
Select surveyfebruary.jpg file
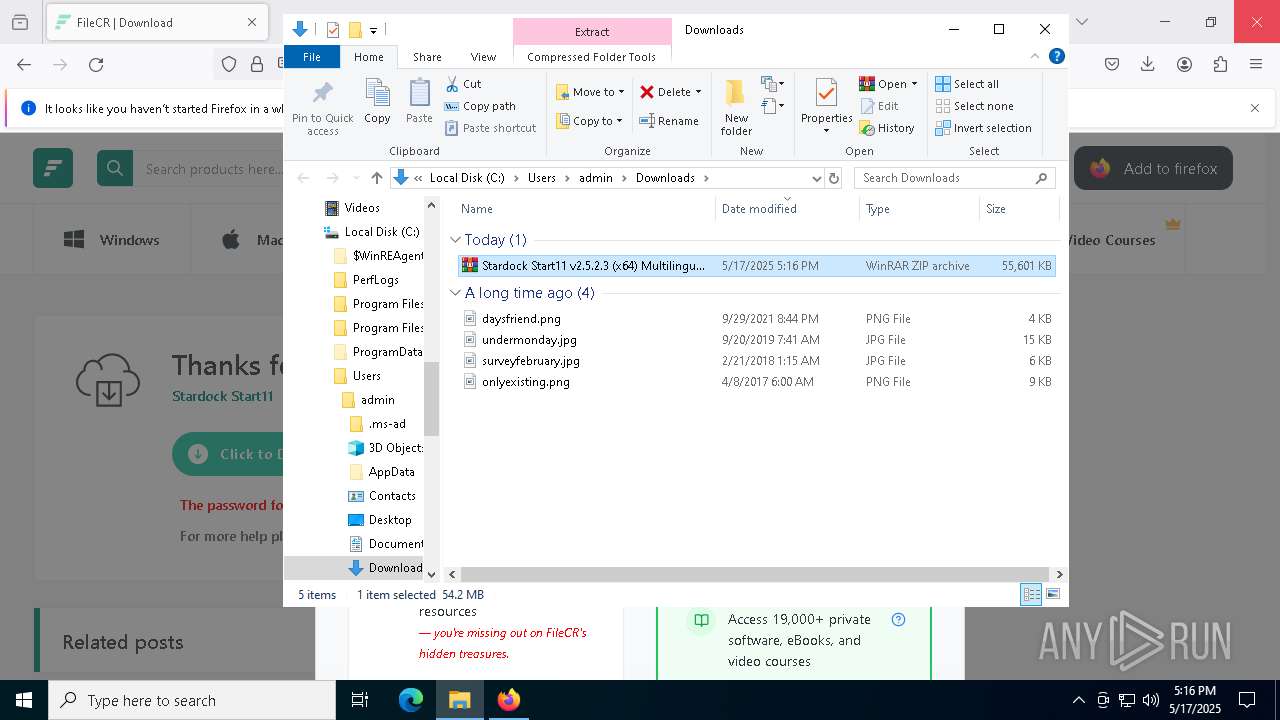click(x=756, y=361)
